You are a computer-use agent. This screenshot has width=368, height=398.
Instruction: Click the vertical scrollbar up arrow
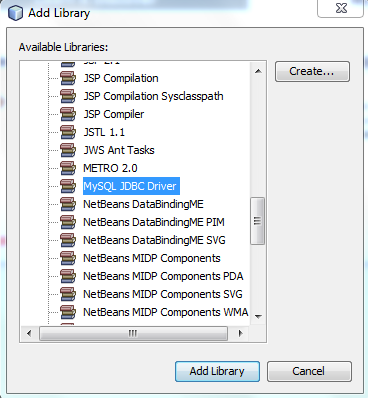pyautogui.click(x=258, y=71)
